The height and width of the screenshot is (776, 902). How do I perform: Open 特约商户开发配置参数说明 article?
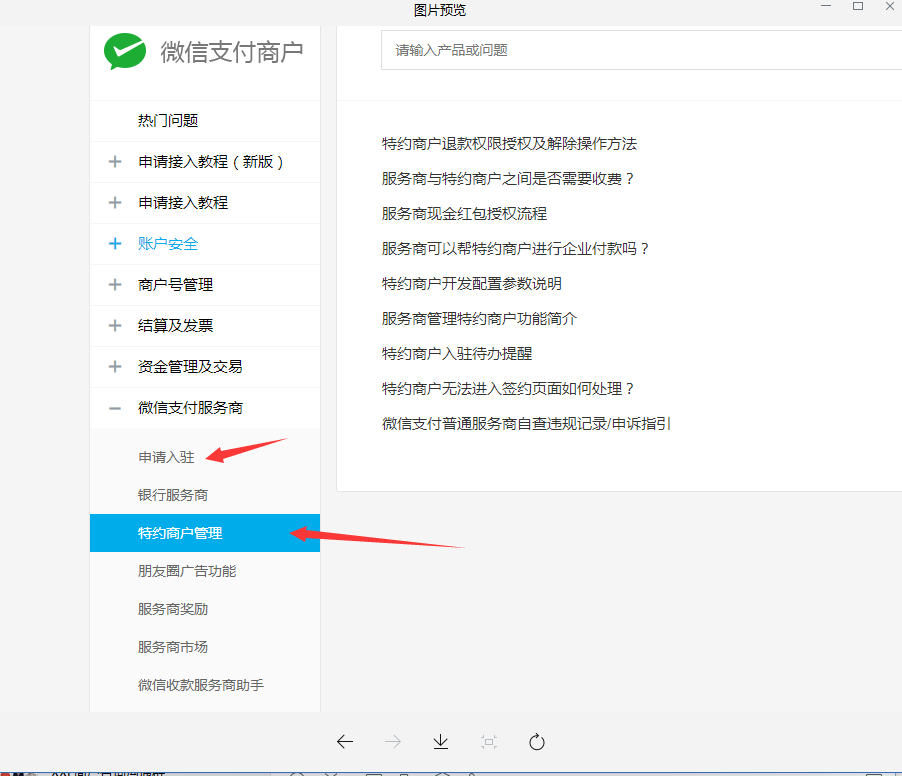click(472, 284)
